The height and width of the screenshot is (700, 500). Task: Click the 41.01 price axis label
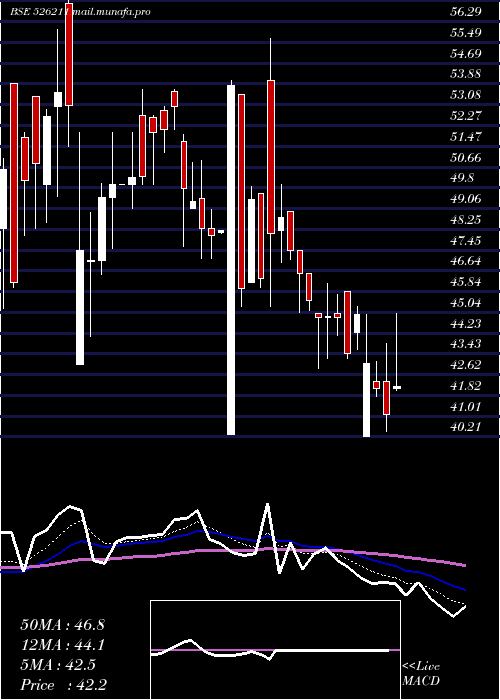coord(466,406)
